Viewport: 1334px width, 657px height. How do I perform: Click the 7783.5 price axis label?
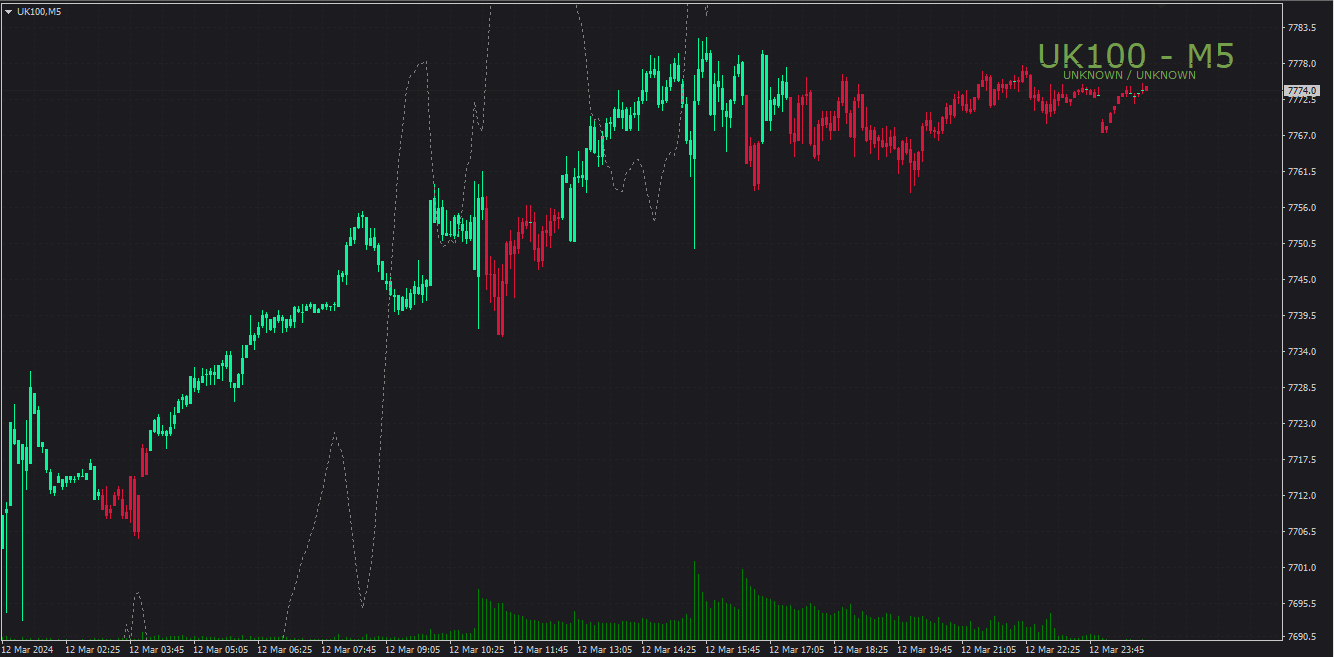point(1301,27)
